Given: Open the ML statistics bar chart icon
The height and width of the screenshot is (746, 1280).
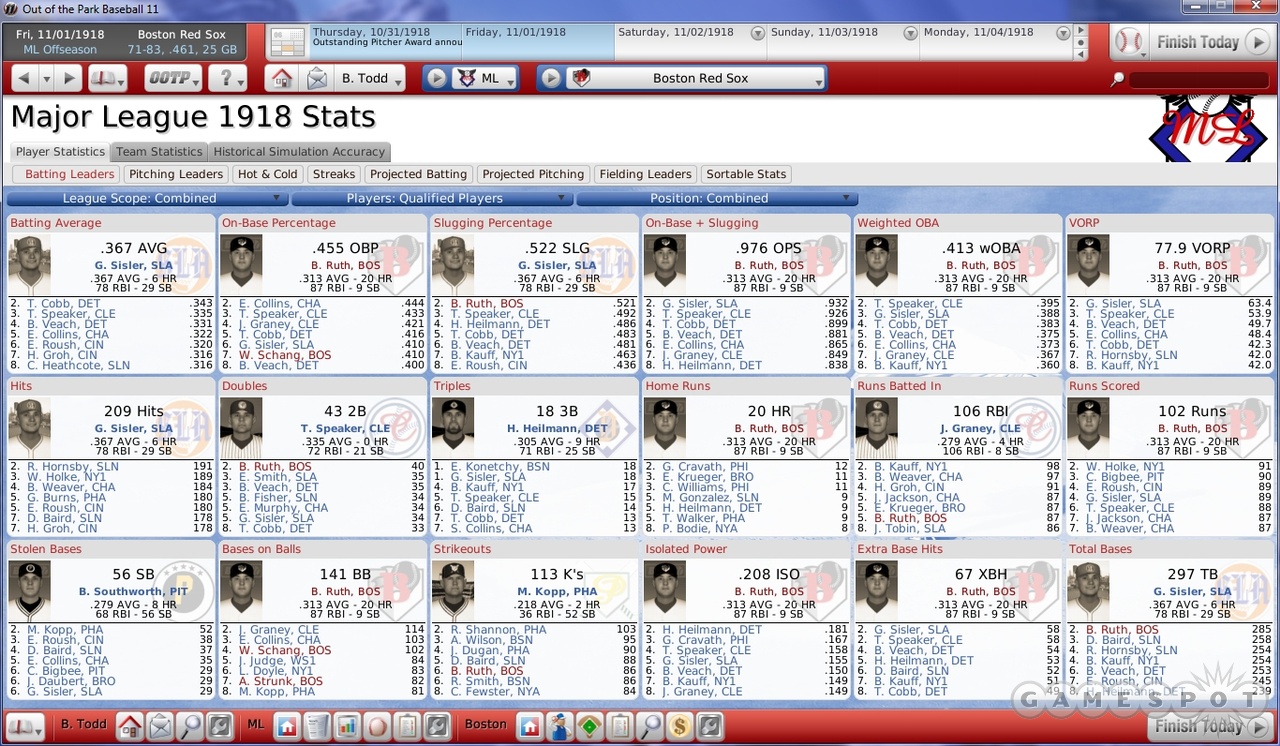Looking at the screenshot, I should tap(347, 726).
